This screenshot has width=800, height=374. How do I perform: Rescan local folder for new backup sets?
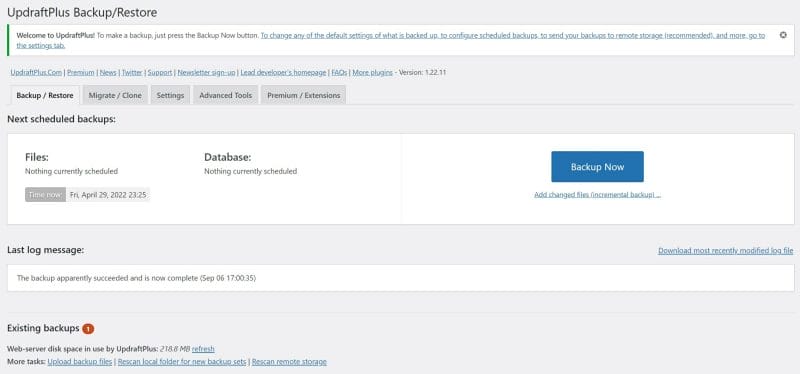pos(183,362)
